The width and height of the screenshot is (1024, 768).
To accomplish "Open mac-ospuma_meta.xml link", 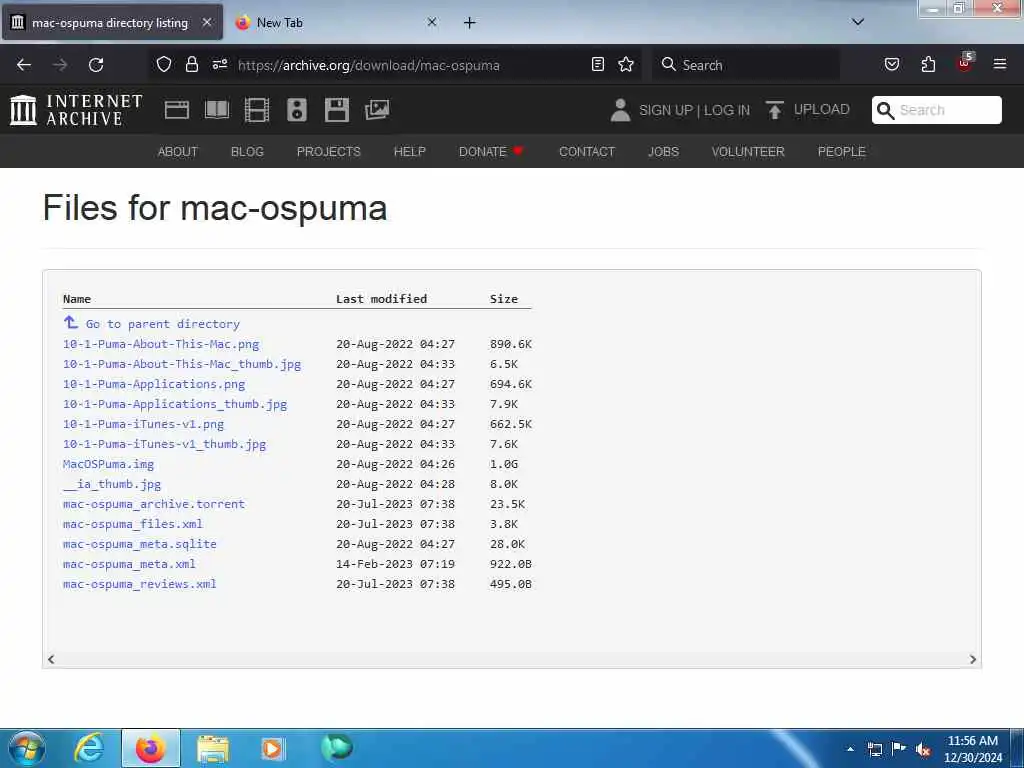I will [x=129, y=564].
